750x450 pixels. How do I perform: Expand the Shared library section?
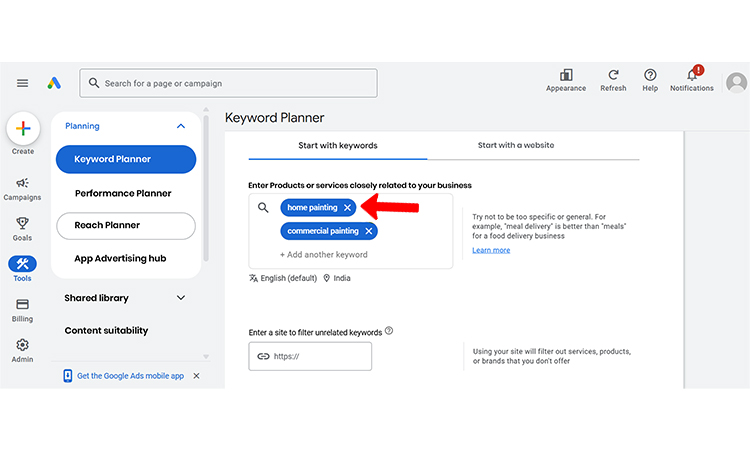(x=181, y=298)
